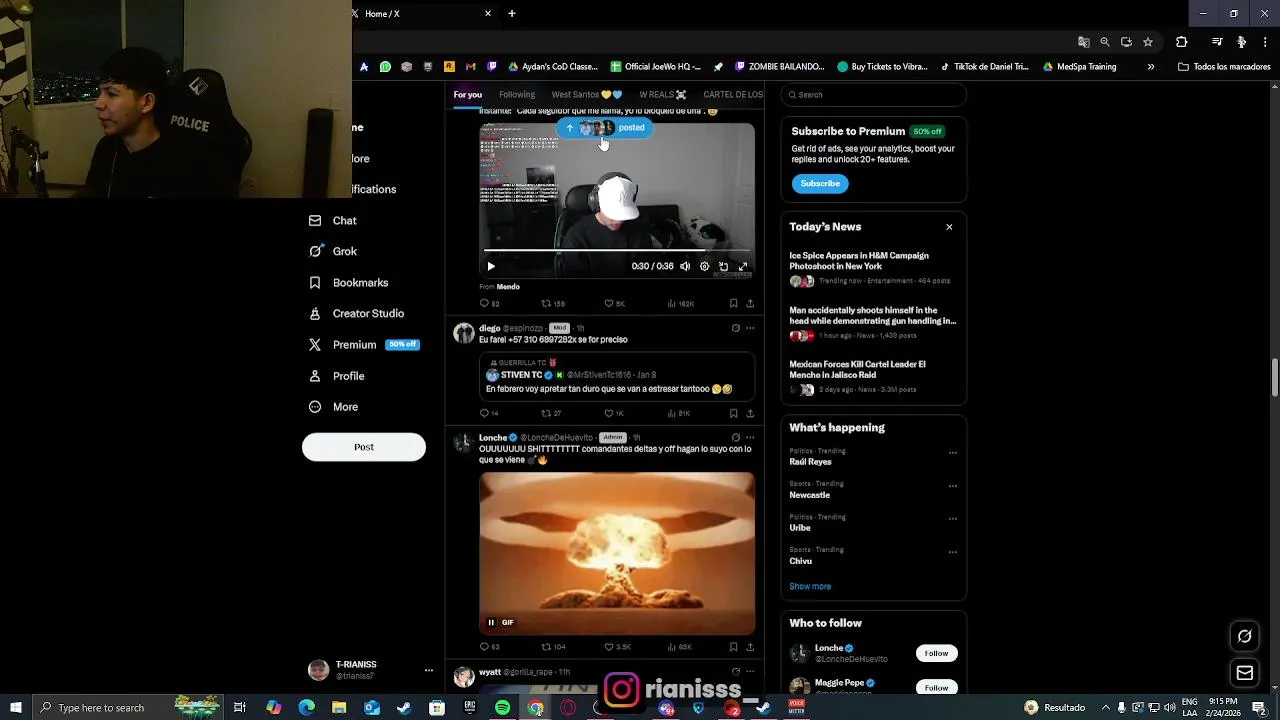Open Profile in the sidebar
Image resolution: width=1280 pixels, height=720 pixels.
click(336, 376)
